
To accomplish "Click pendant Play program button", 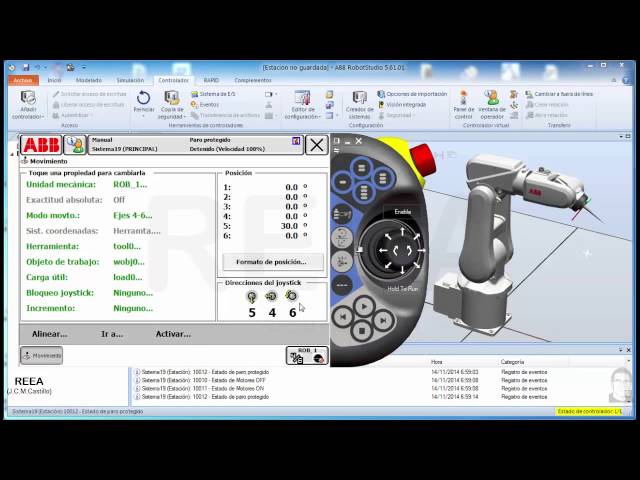I will [364, 306].
